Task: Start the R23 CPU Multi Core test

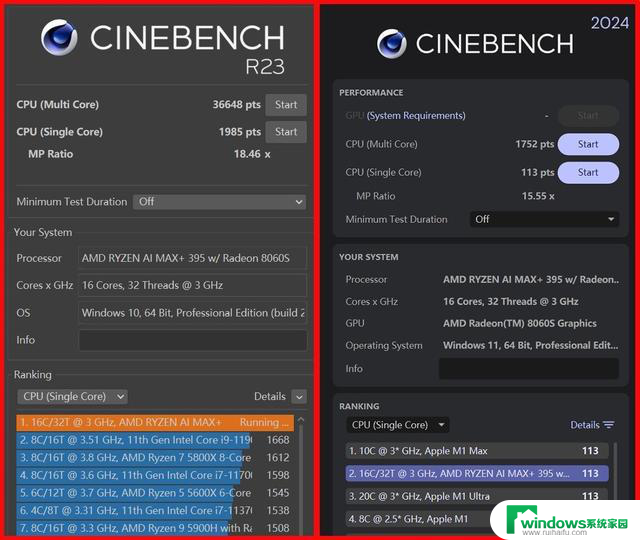Action: [x=286, y=105]
